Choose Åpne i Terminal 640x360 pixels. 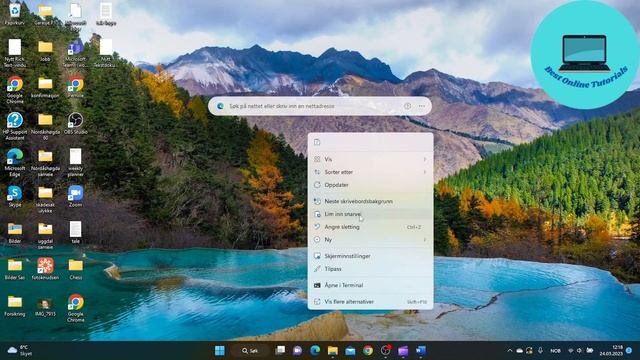[x=370, y=285]
